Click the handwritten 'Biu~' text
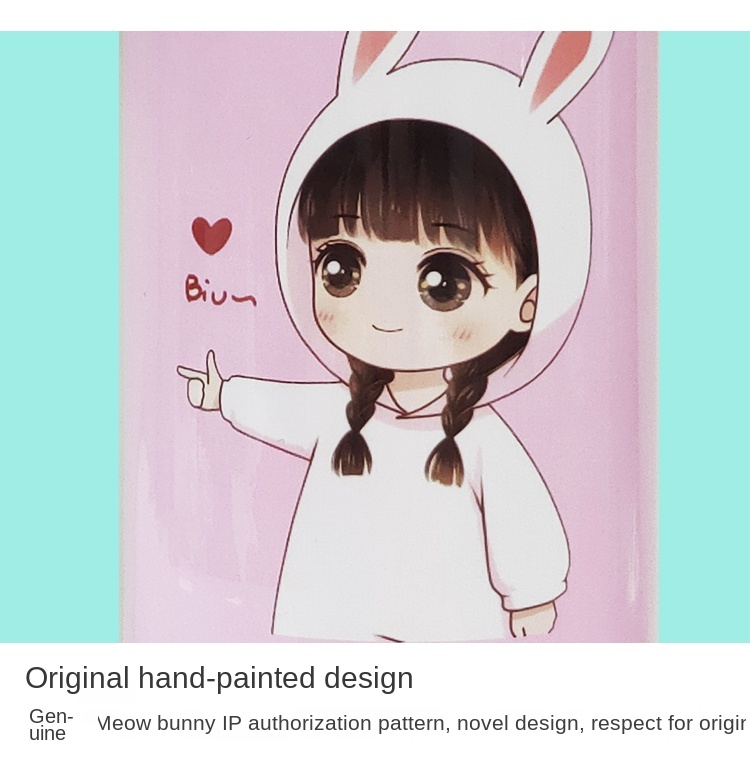This screenshot has width=750, height=768. pos(220,290)
